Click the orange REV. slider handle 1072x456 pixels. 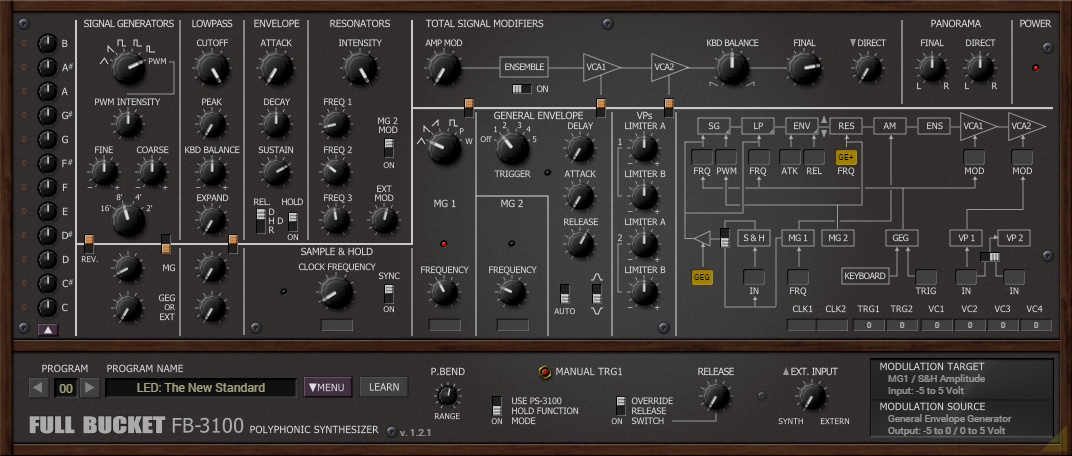click(89, 239)
